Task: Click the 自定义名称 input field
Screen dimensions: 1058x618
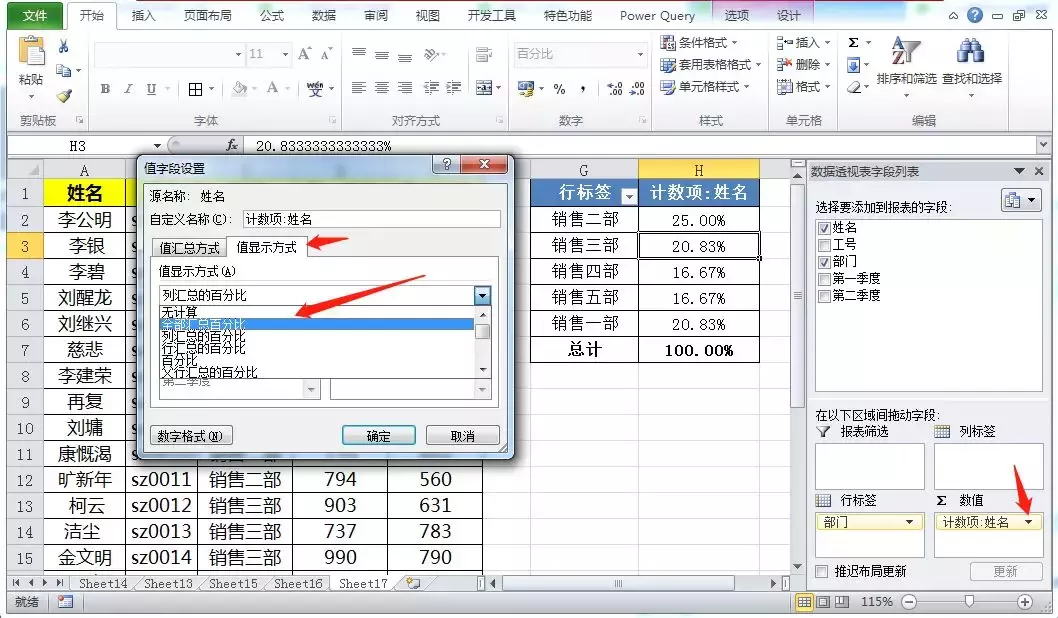Action: [371, 219]
